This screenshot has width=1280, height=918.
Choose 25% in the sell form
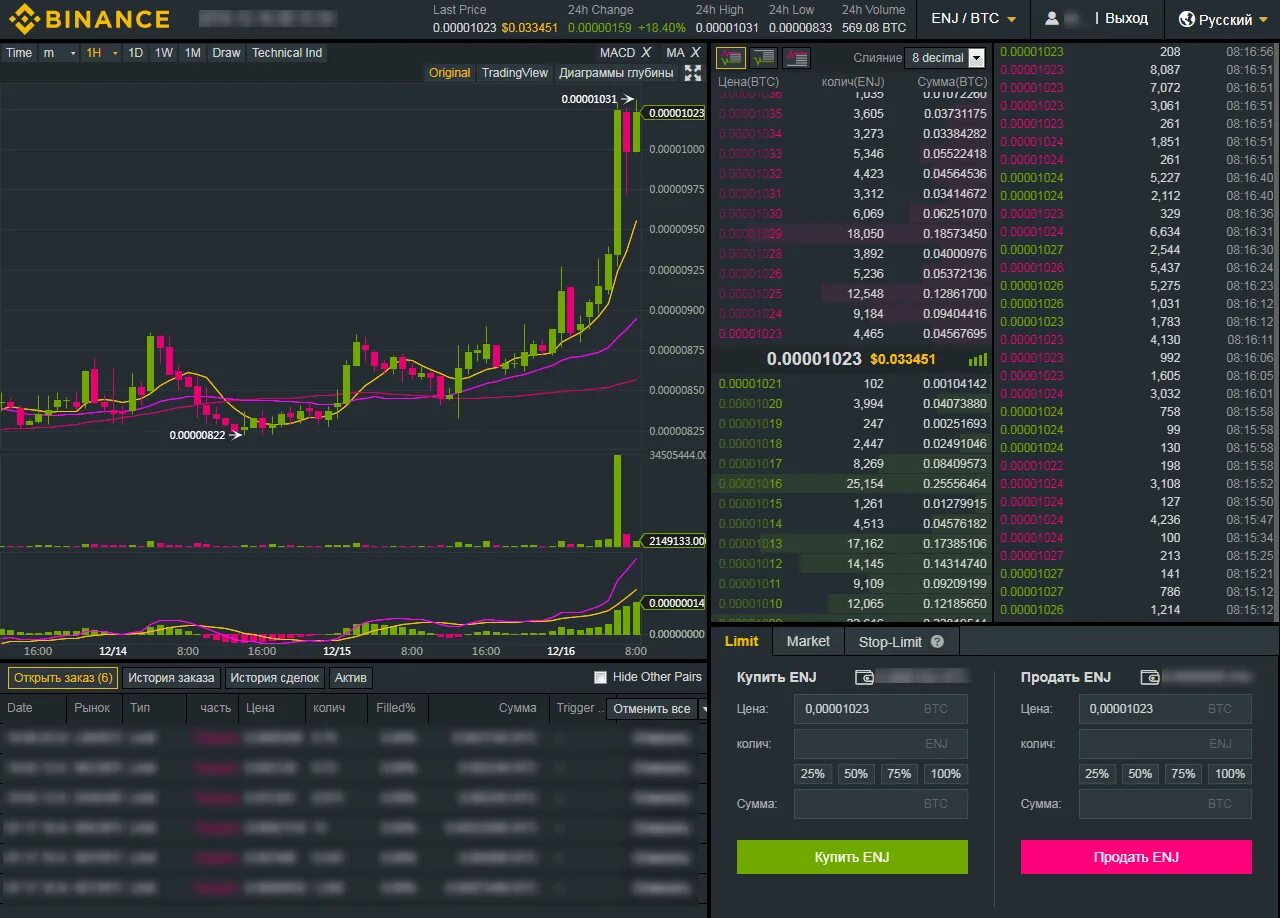pos(1097,774)
